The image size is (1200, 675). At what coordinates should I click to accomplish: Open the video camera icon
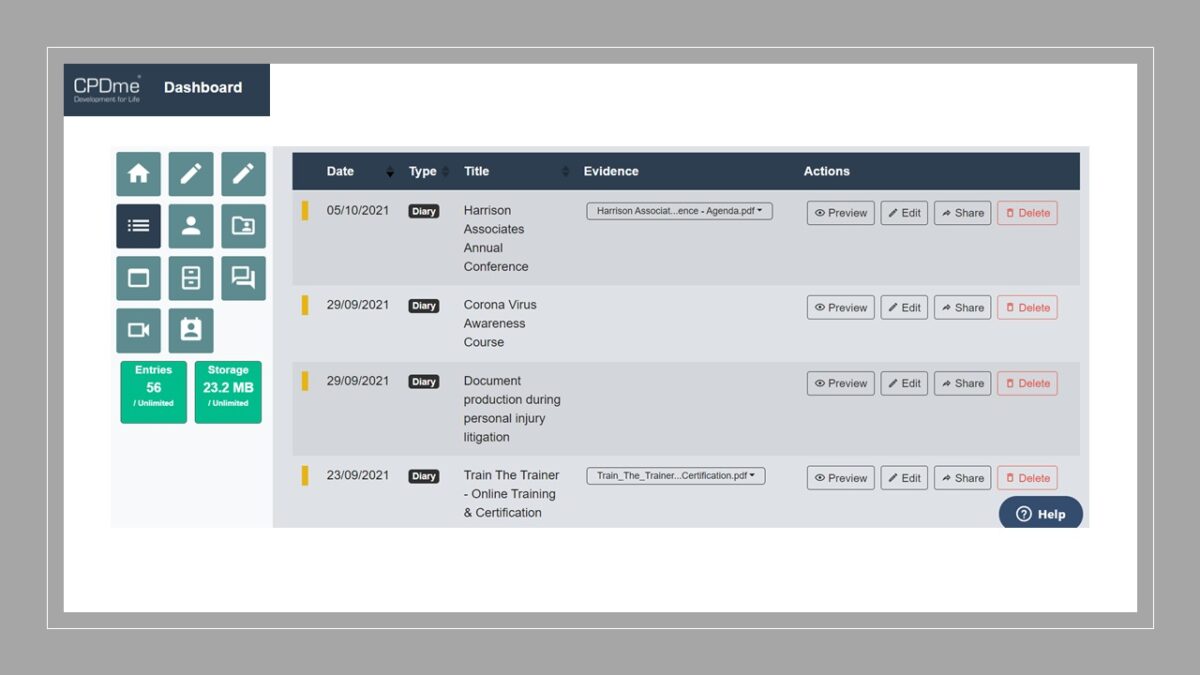(138, 330)
